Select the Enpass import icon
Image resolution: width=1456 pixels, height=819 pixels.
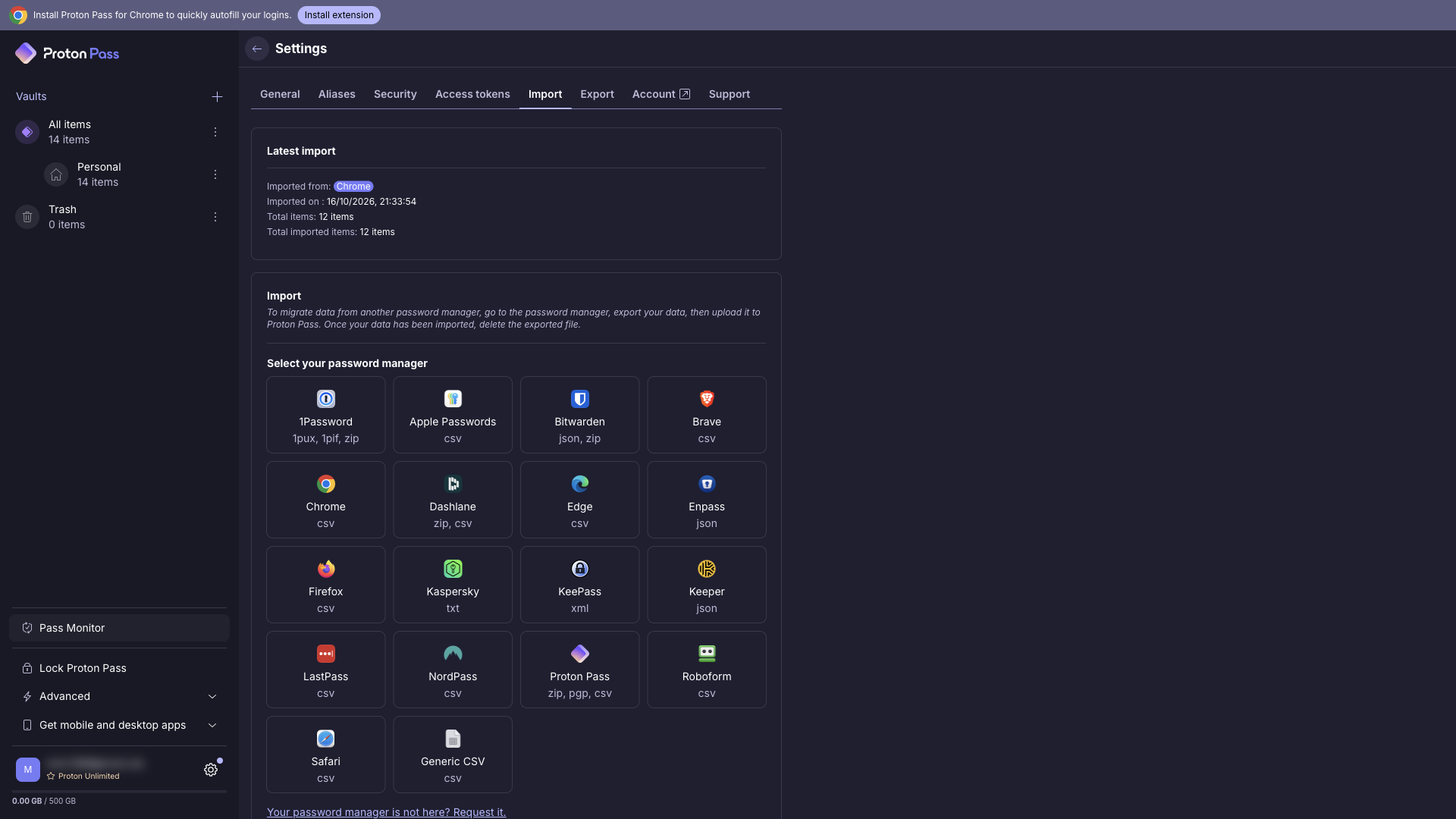pos(707,484)
